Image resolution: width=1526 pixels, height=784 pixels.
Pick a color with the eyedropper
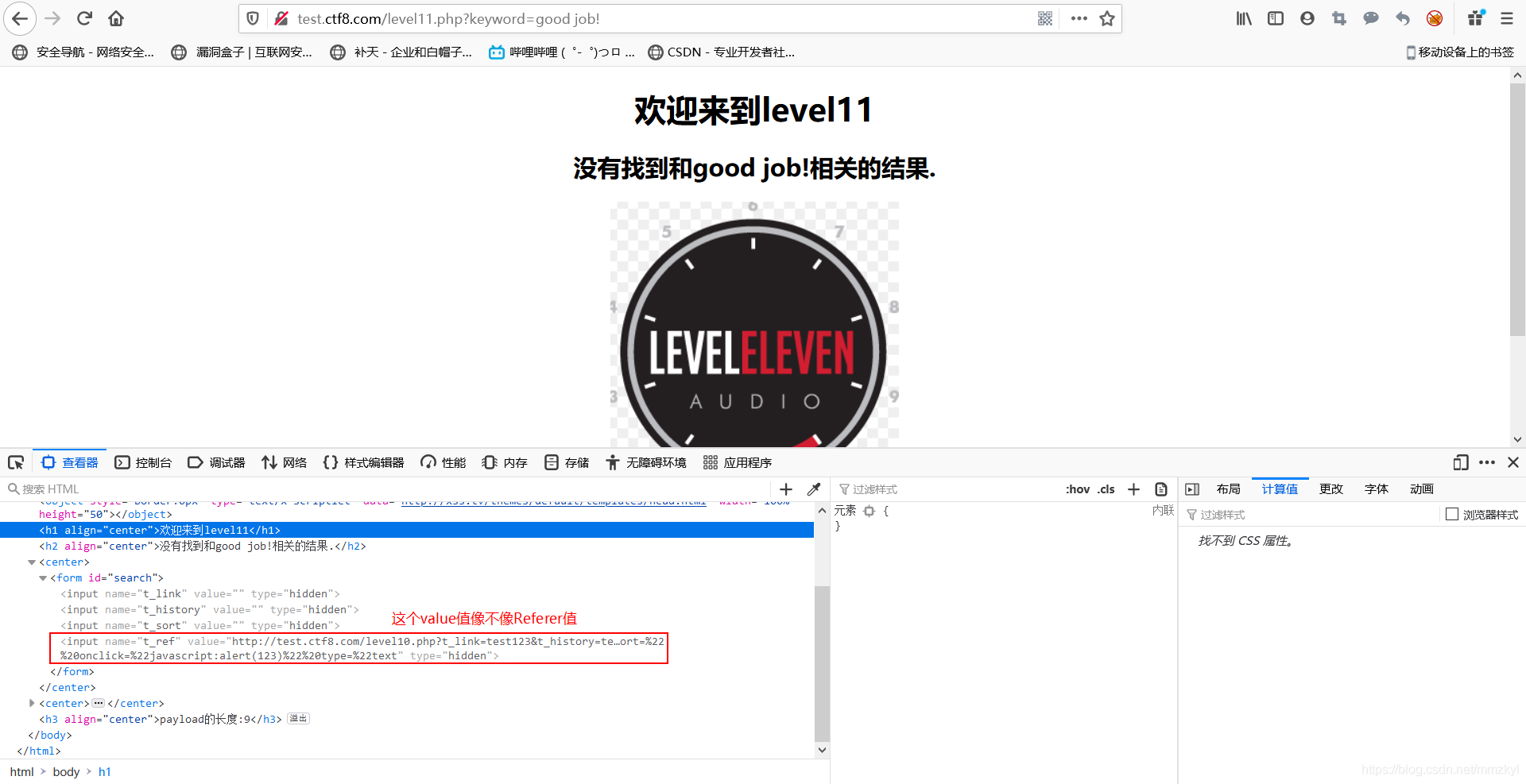pos(814,489)
